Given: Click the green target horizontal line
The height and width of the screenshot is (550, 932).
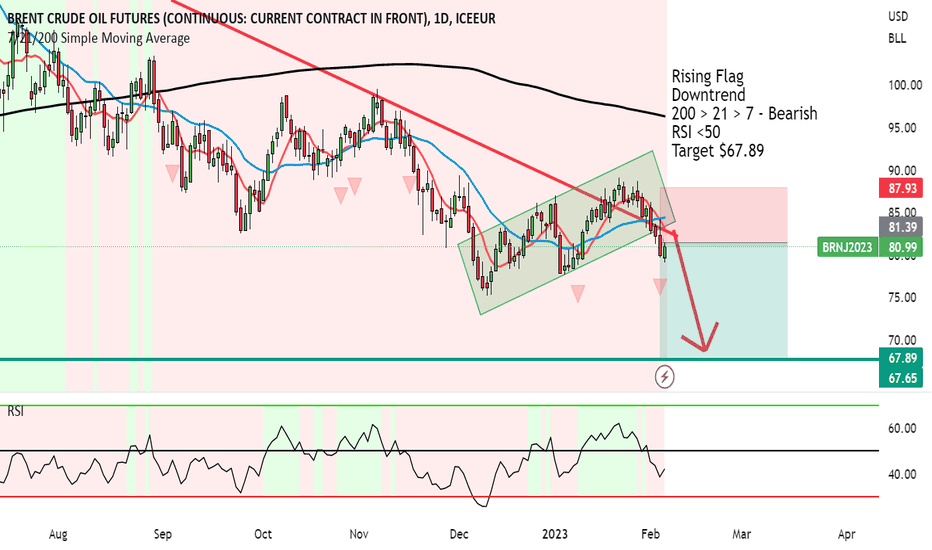Looking at the screenshot, I should 439,359.
